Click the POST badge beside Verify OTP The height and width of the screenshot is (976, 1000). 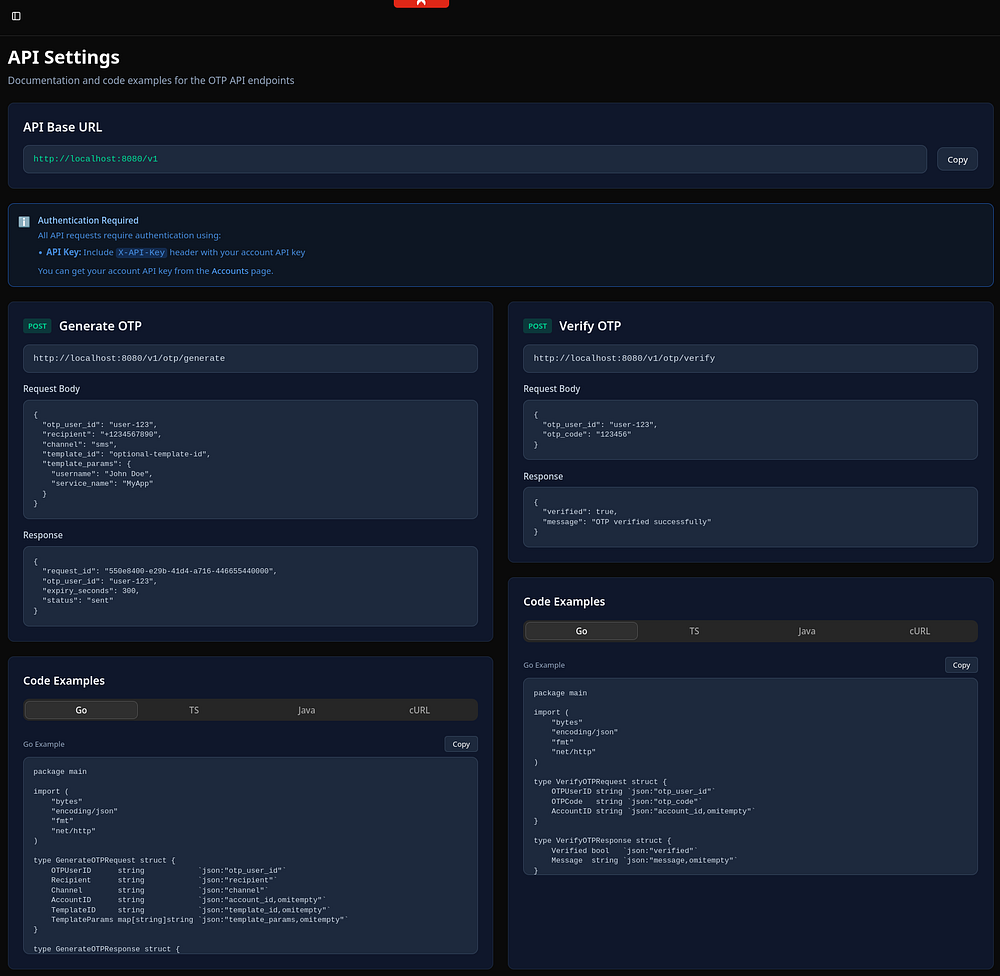(538, 326)
